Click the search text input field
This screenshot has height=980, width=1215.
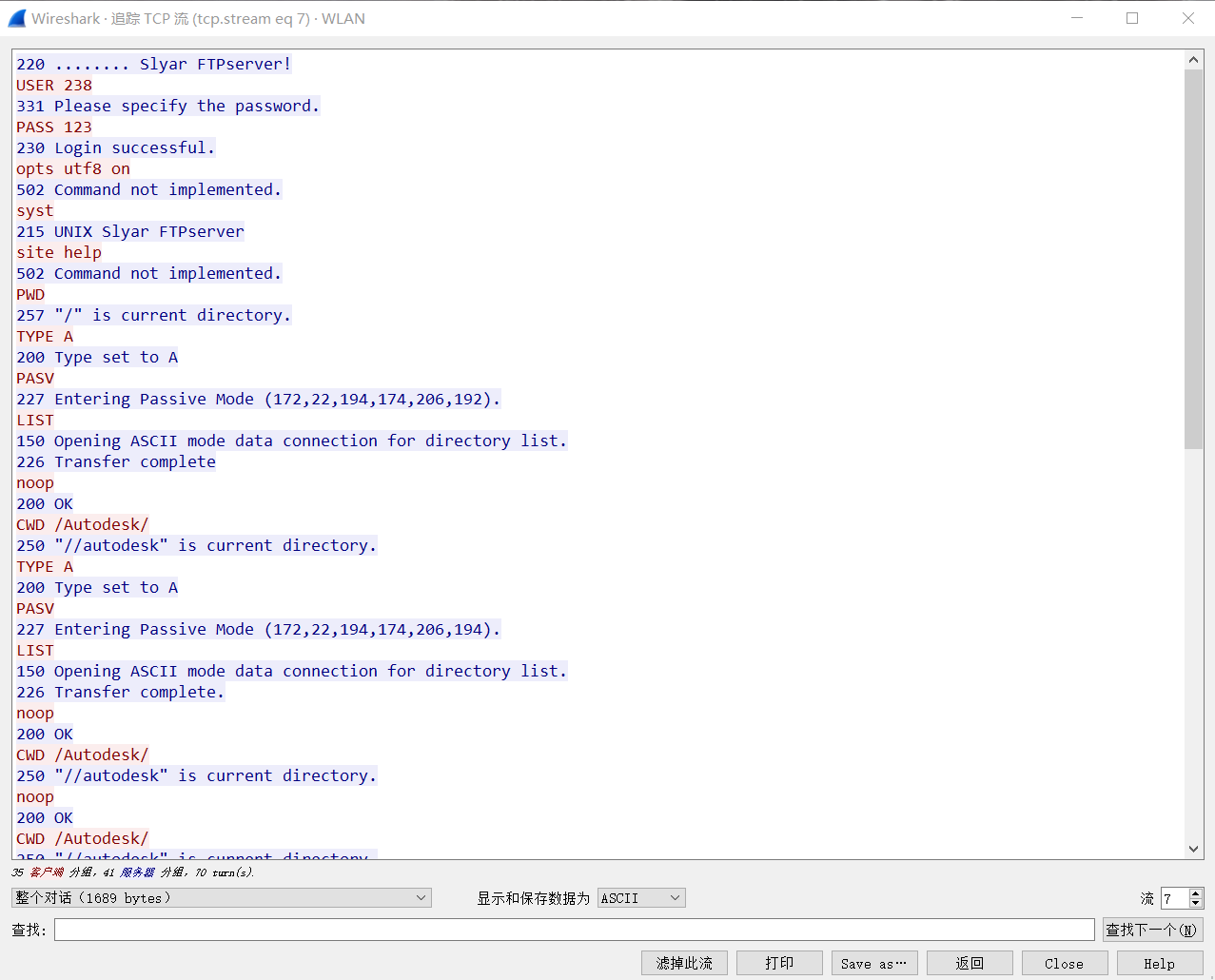click(x=575, y=930)
